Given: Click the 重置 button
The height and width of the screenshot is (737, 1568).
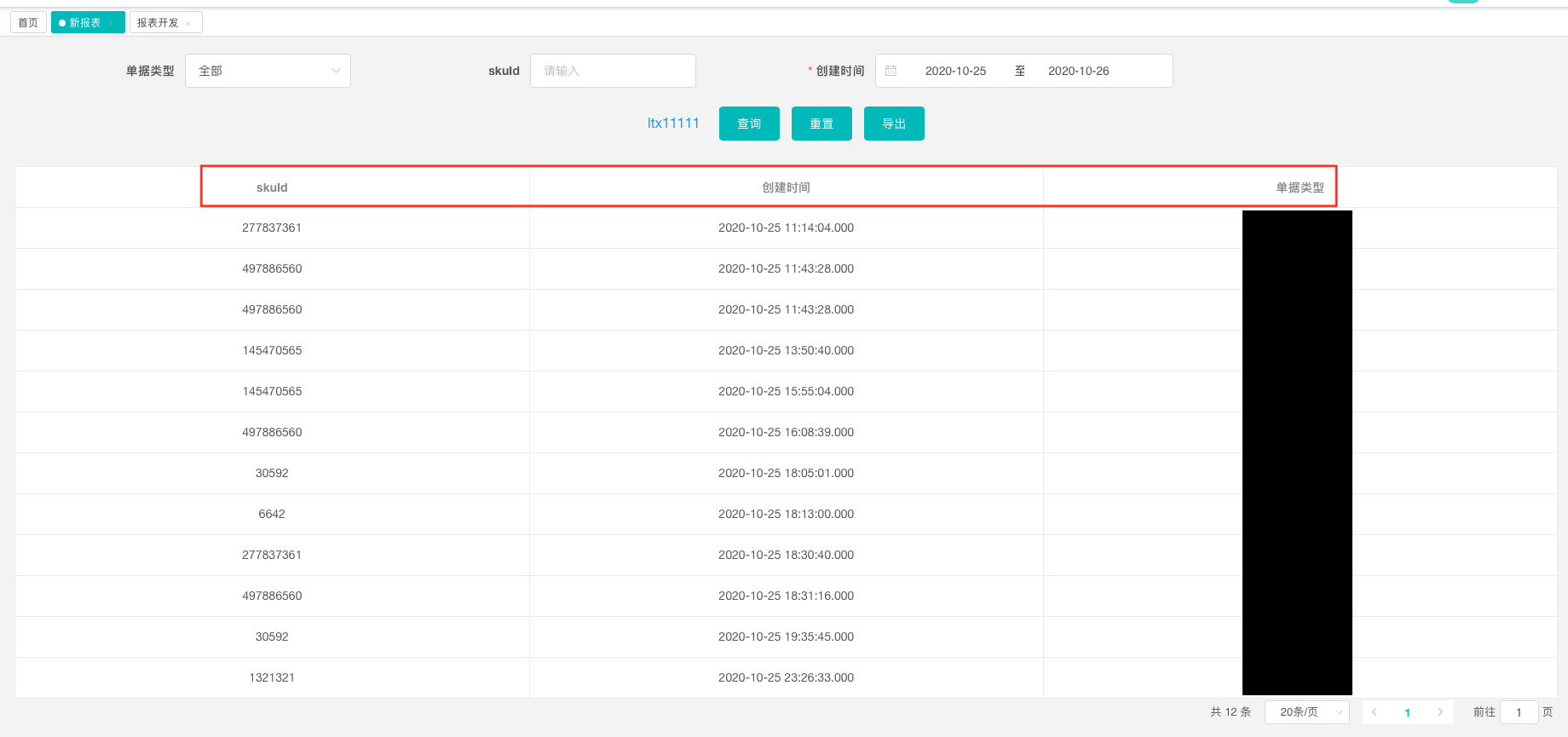Looking at the screenshot, I should [821, 124].
